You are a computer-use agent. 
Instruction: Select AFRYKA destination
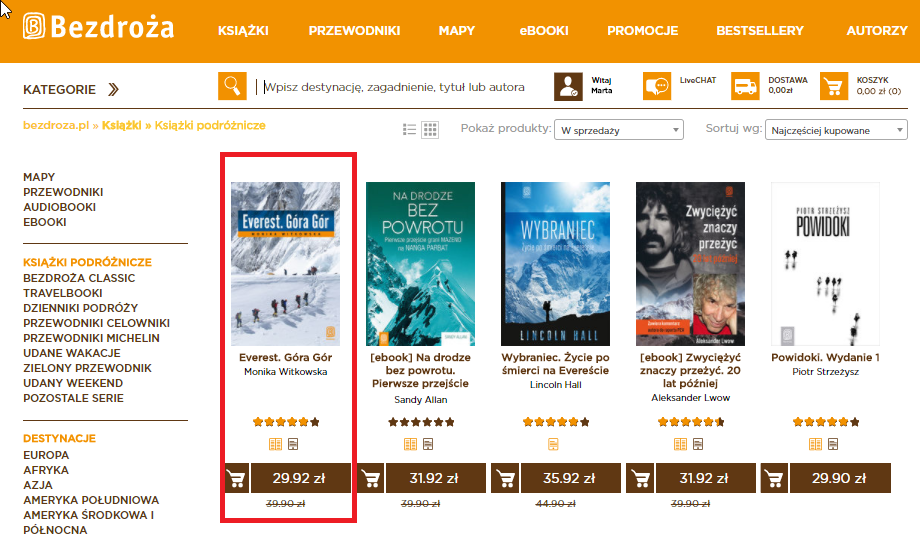point(46,470)
